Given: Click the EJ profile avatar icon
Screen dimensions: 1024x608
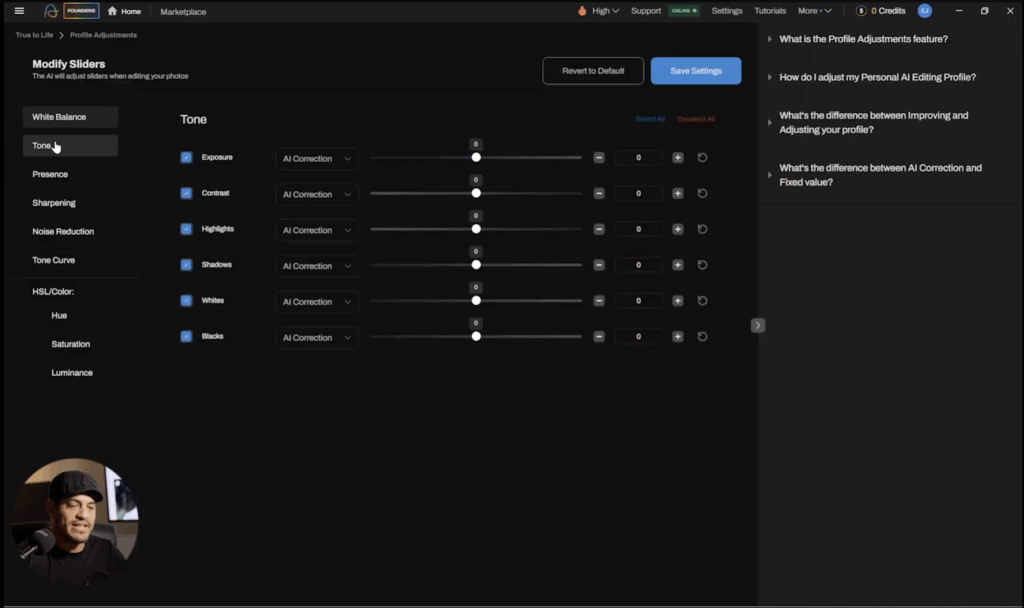Looking at the screenshot, I should tap(922, 11).
